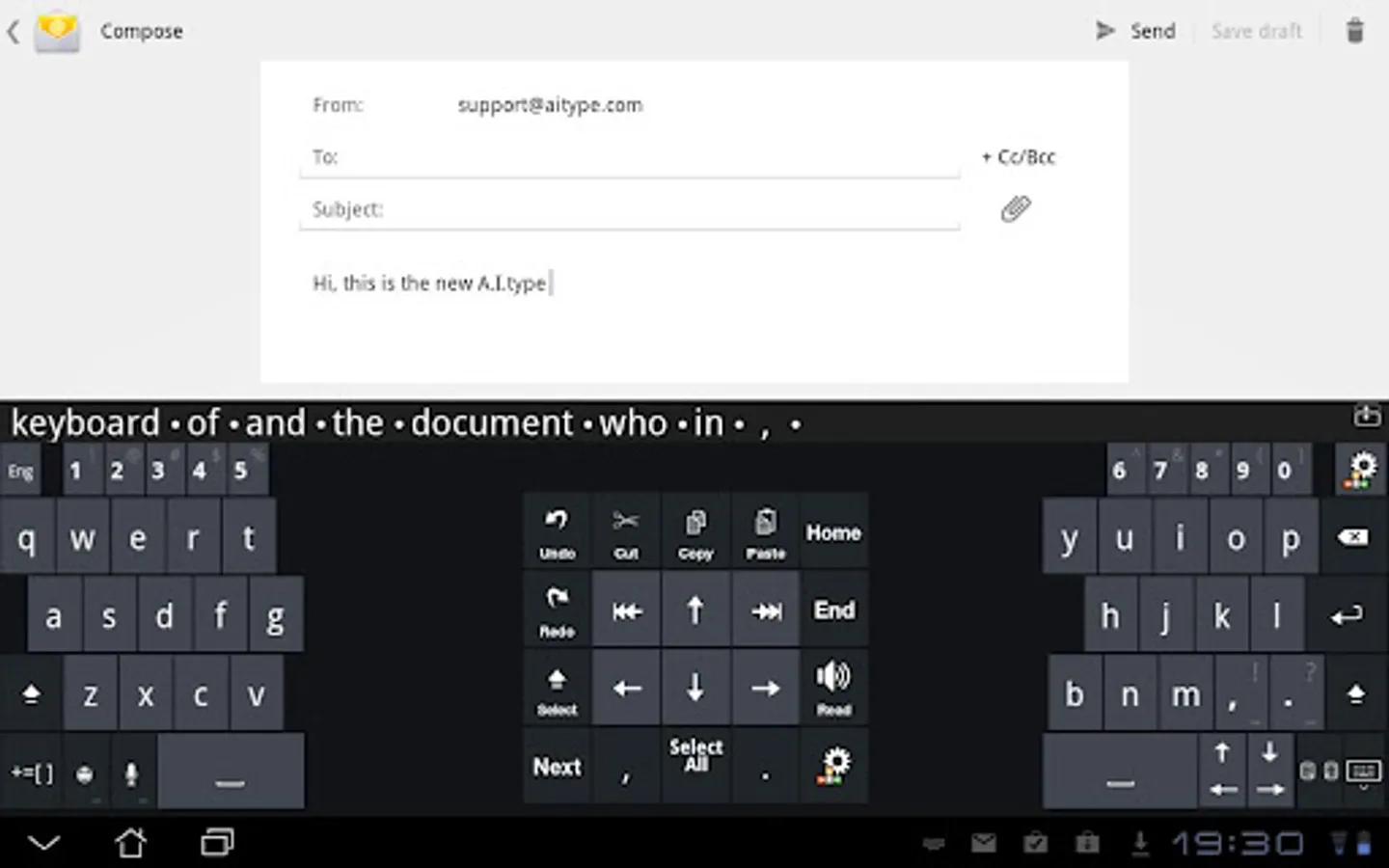Tap the backspace key

tap(1353, 537)
